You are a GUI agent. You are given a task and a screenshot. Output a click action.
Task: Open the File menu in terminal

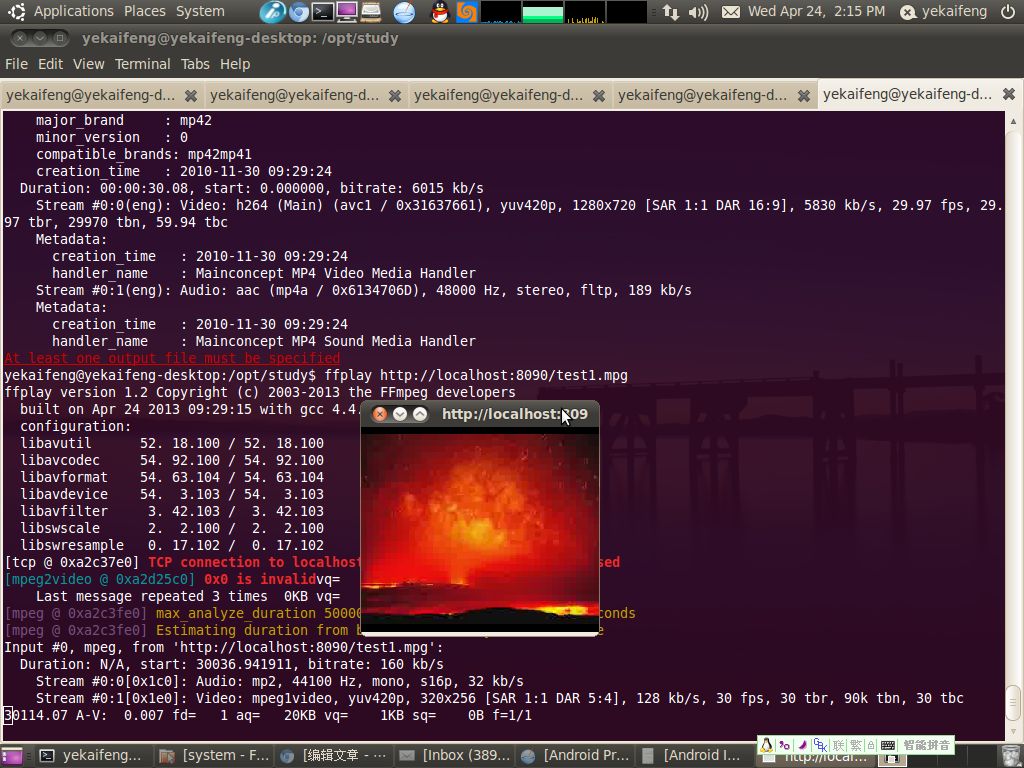pos(16,64)
